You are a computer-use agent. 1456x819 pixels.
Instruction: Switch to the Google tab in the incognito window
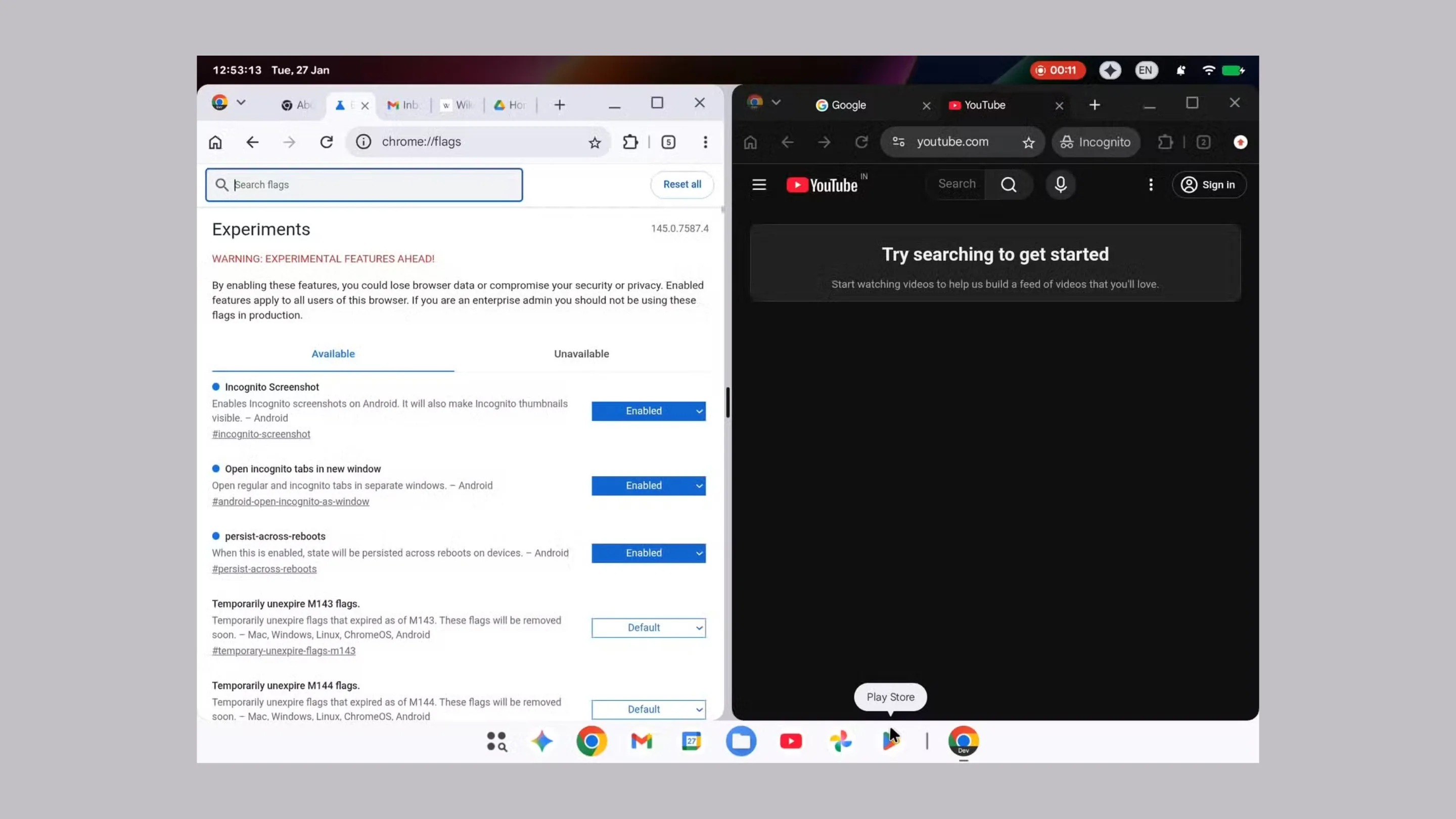pyautogui.click(x=848, y=105)
